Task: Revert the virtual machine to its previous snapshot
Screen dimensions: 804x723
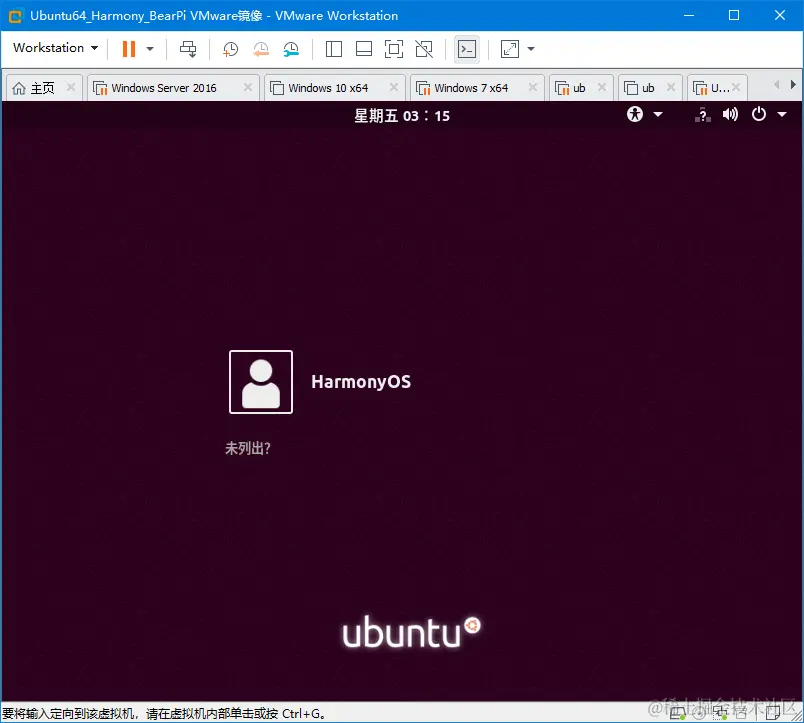Action: pos(261,49)
